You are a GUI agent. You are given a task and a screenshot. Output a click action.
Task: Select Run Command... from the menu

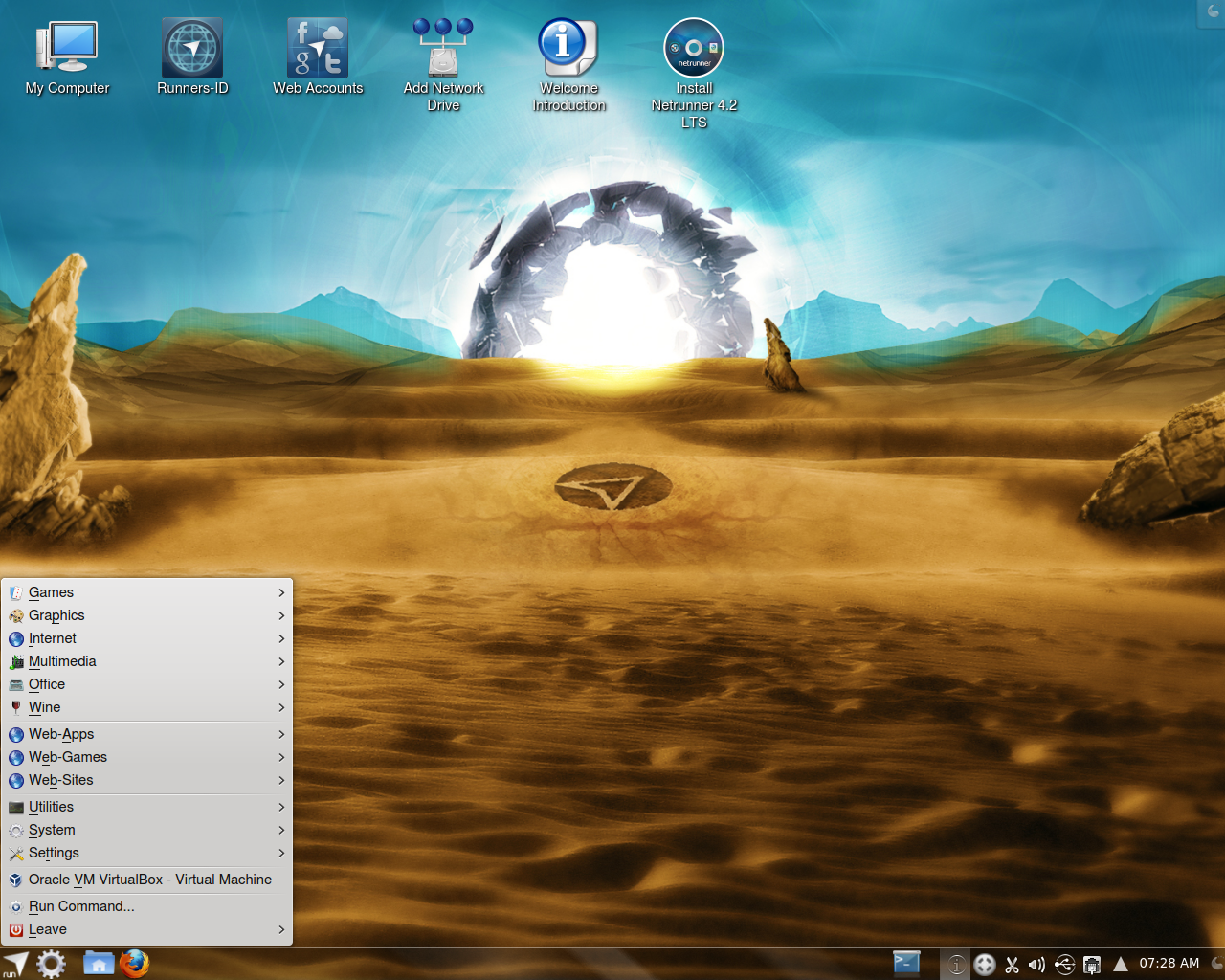pos(147,906)
